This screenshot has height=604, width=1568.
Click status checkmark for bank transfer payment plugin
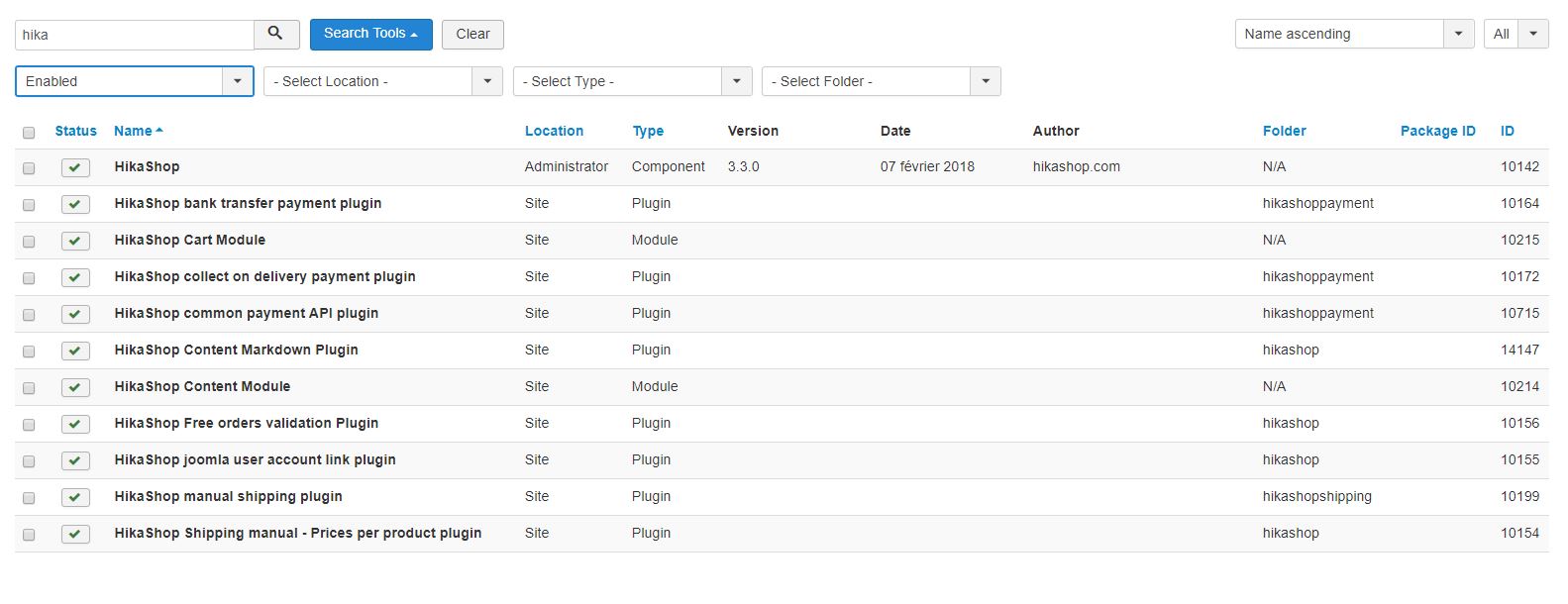(75, 204)
